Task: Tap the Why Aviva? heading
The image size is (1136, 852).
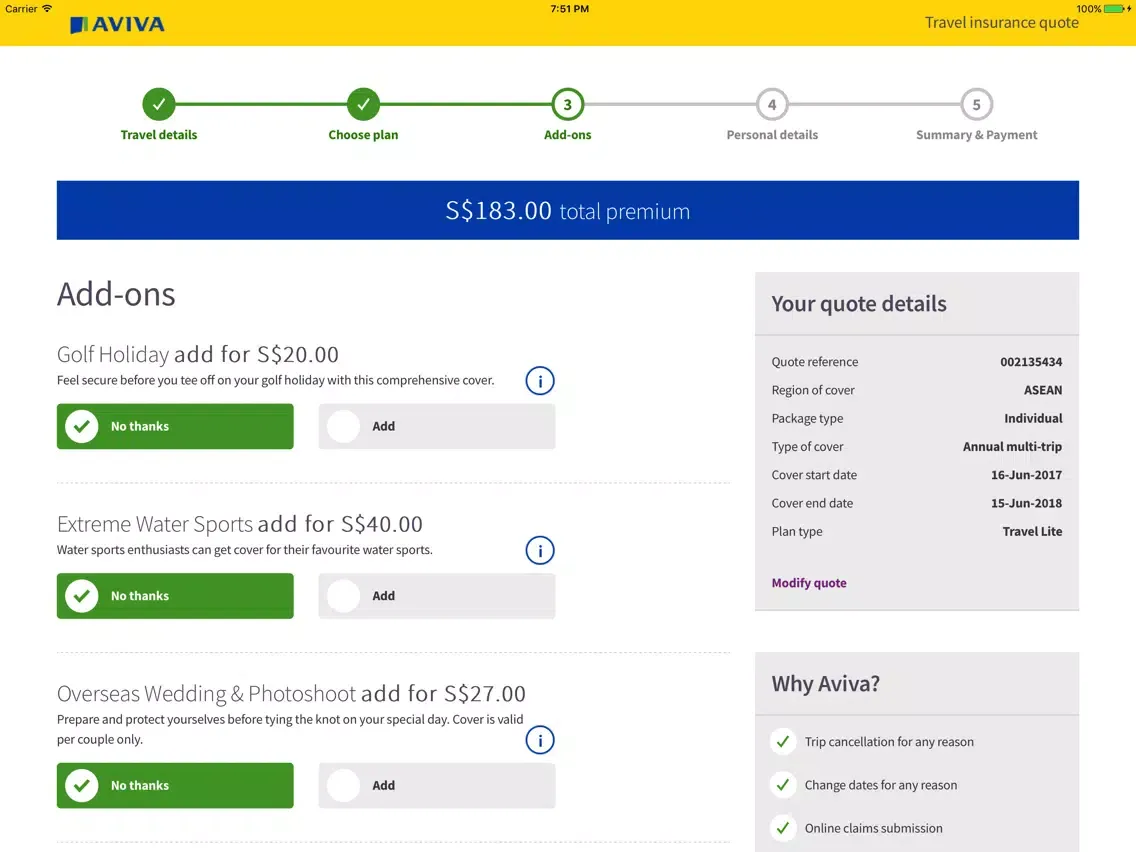Action: pos(825,683)
